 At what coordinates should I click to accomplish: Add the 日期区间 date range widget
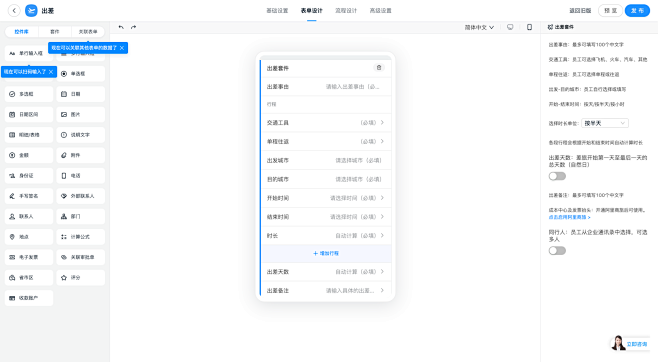[29, 115]
